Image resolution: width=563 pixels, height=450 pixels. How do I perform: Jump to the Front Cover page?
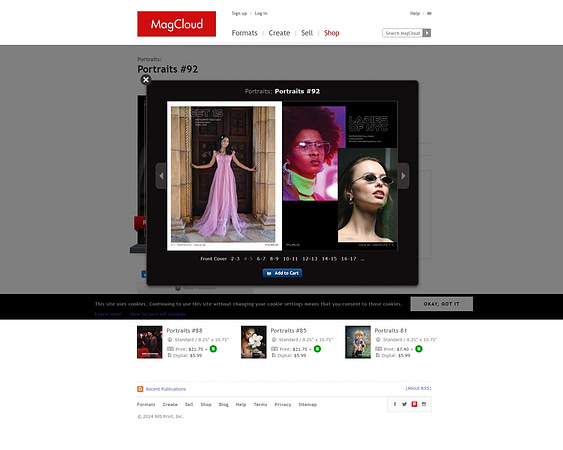(213, 259)
